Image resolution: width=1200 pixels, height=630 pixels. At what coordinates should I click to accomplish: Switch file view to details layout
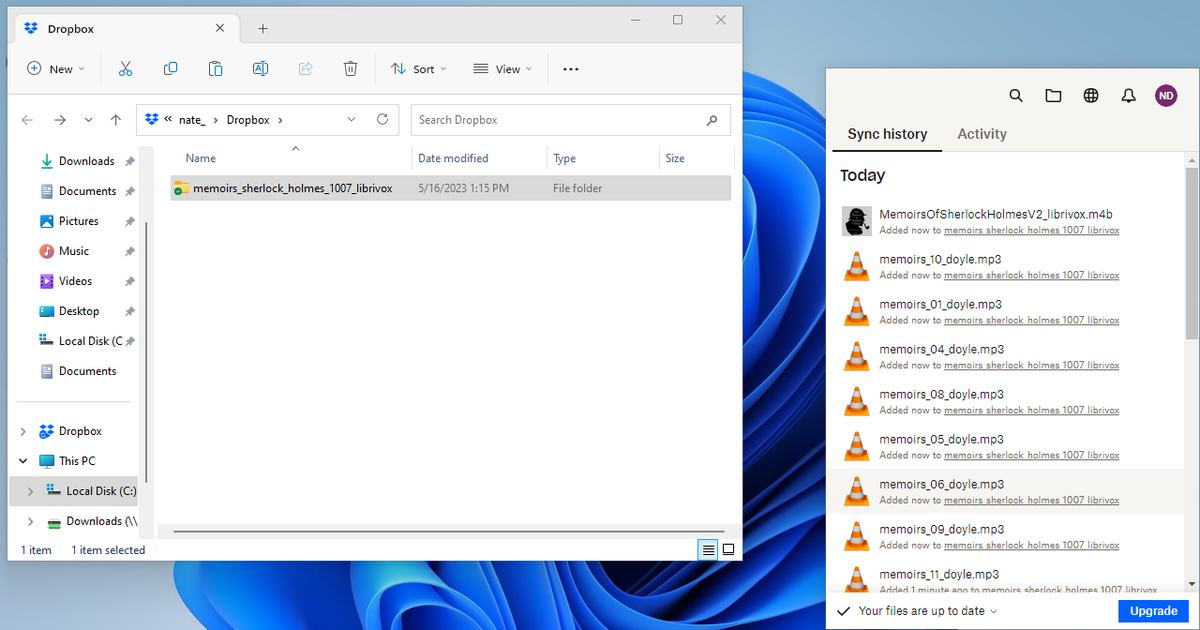point(708,549)
